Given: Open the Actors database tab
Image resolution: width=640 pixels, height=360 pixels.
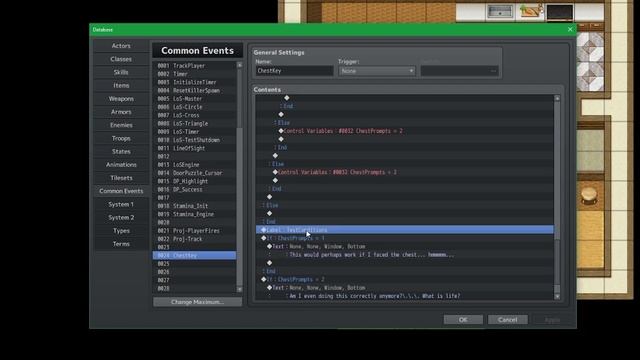Looking at the screenshot, I should [121, 46].
